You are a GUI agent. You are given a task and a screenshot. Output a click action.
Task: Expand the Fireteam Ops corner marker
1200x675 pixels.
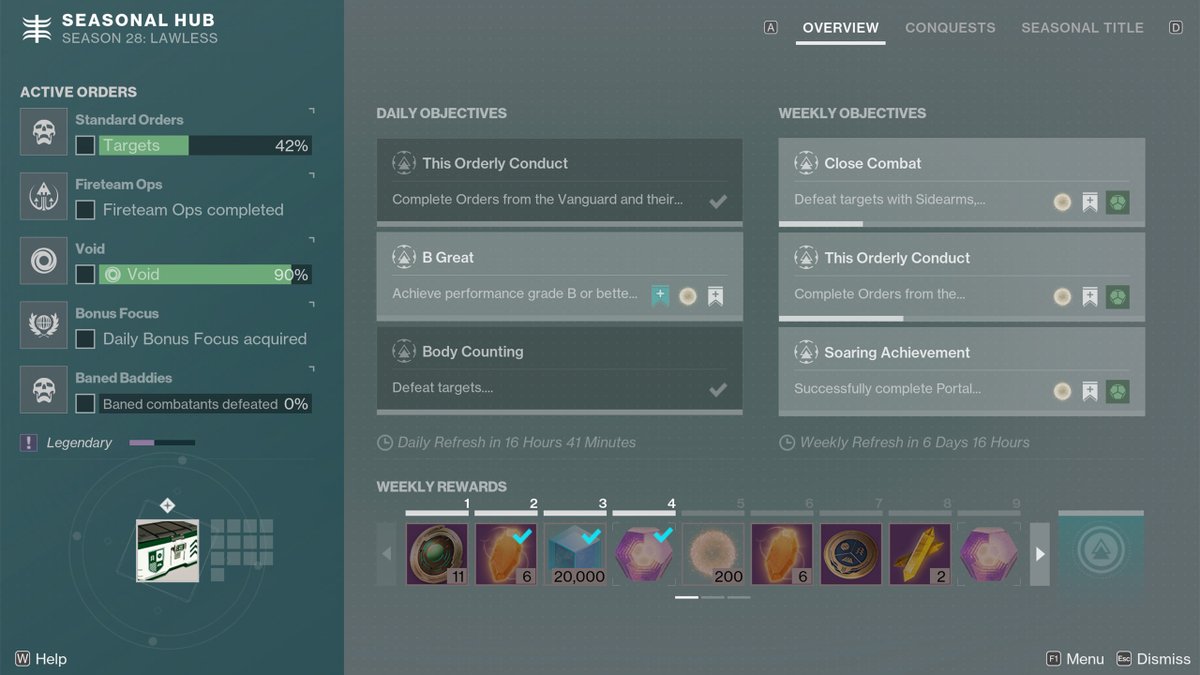coord(311,176)
